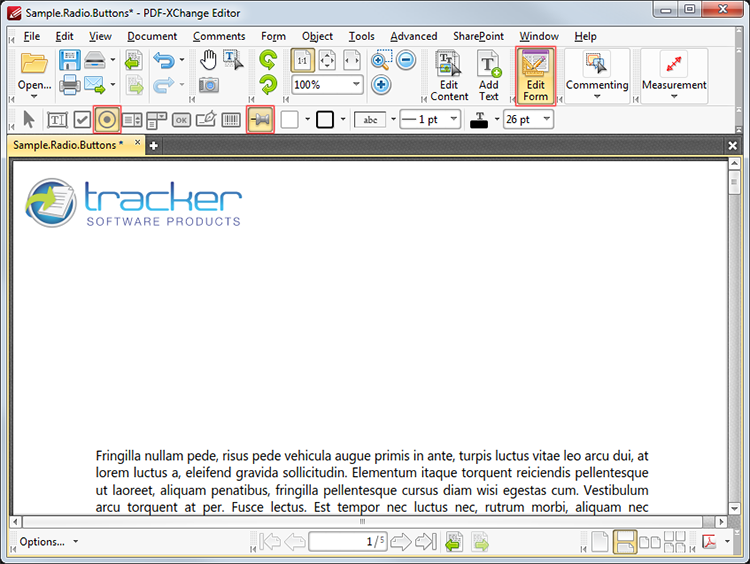Rotate the page clockwise
The image size is (750, 564).
coord(268,85)
